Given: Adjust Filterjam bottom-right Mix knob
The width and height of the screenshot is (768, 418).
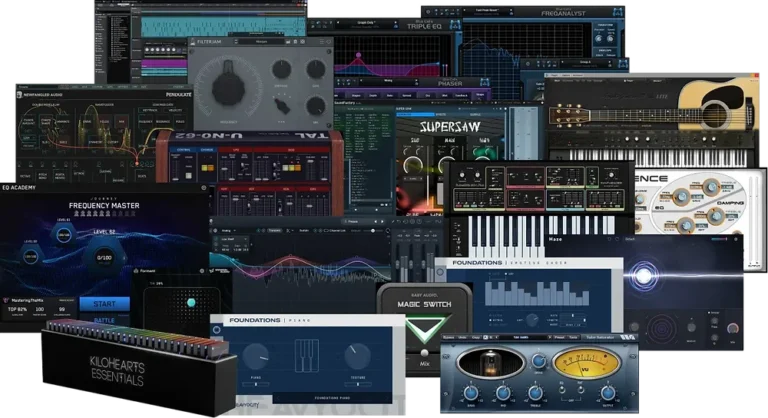Looking at the screenshot, I should click(x=316, y=106).
